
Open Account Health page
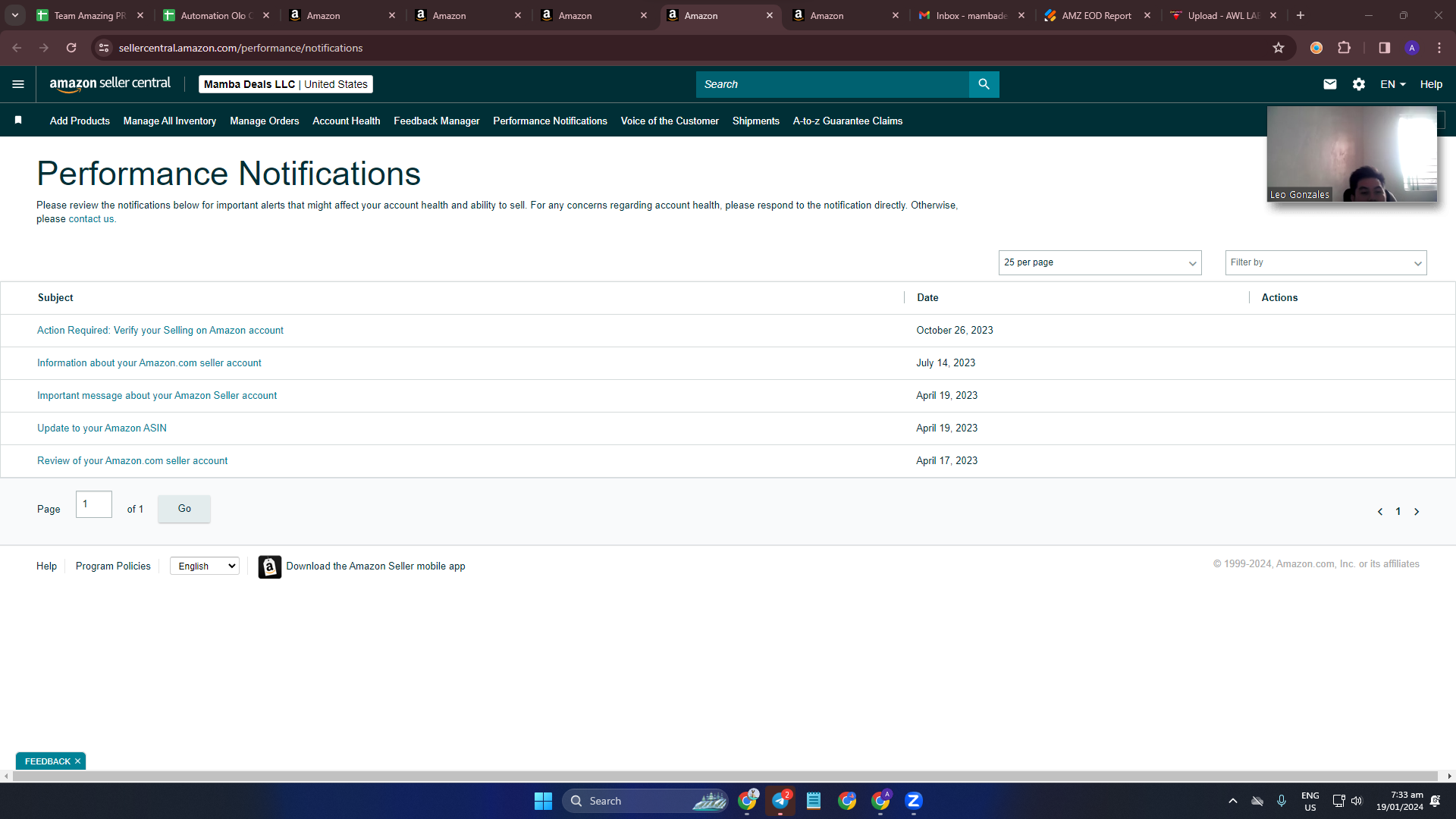point(347,121)
